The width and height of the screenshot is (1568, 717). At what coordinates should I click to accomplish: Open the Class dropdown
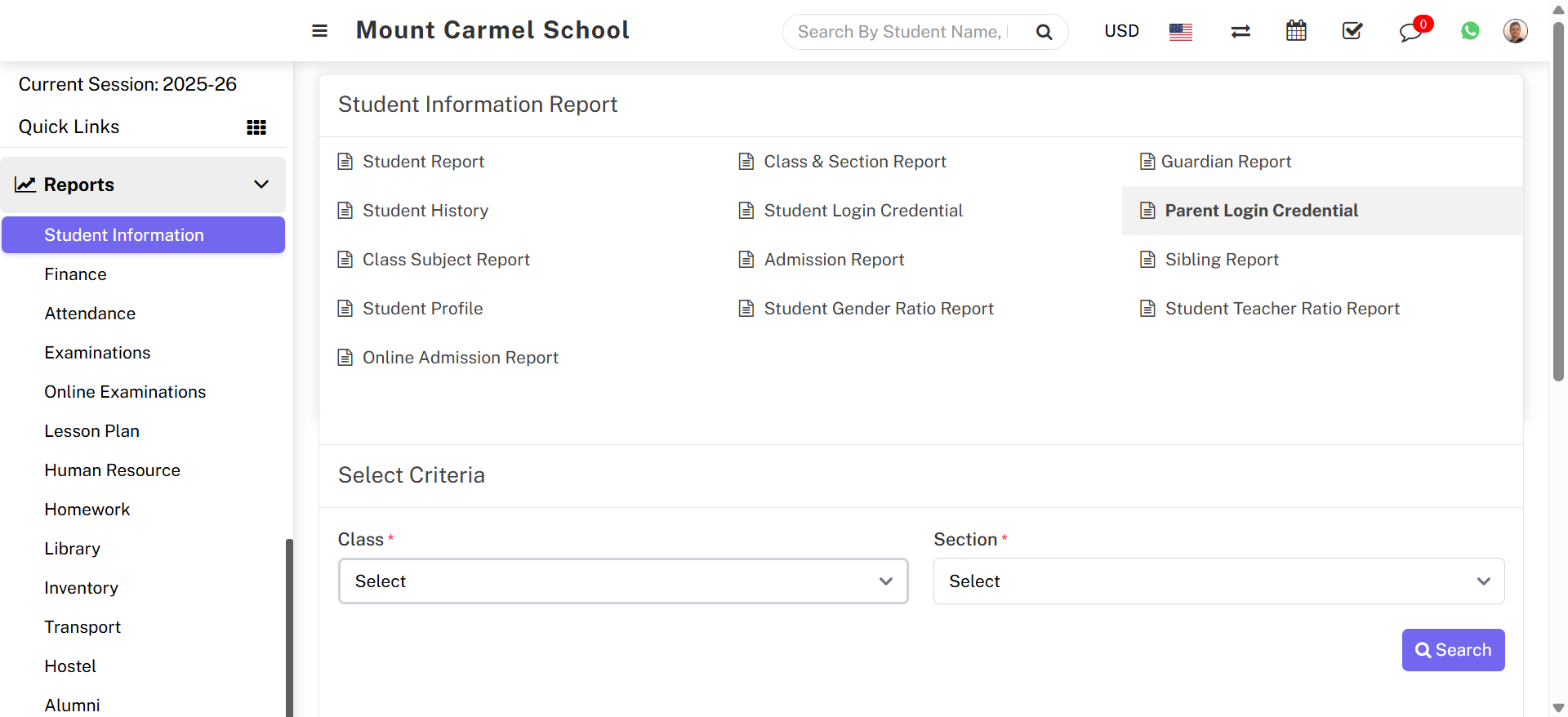[623, 581]
